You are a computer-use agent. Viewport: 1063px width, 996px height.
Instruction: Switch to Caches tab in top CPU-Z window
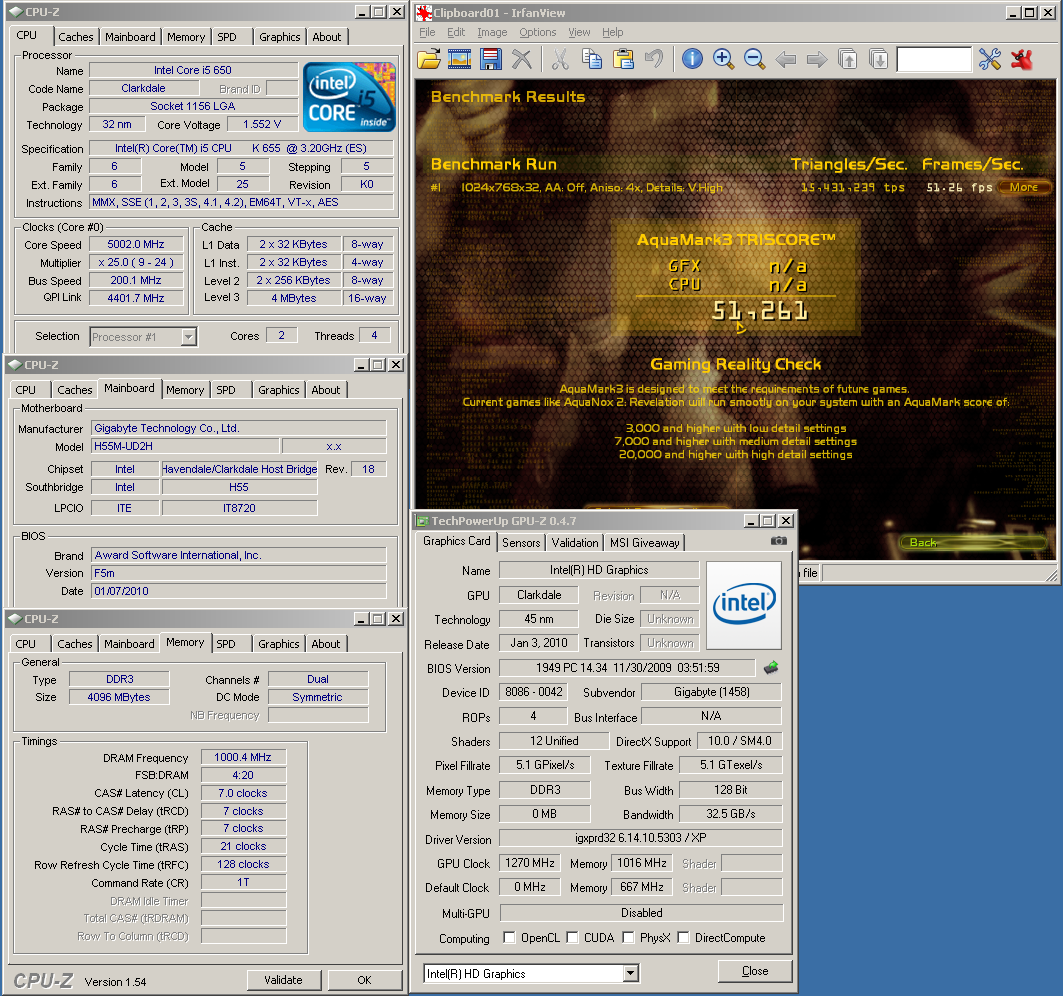pyautogui.click(x=76, y=37)
